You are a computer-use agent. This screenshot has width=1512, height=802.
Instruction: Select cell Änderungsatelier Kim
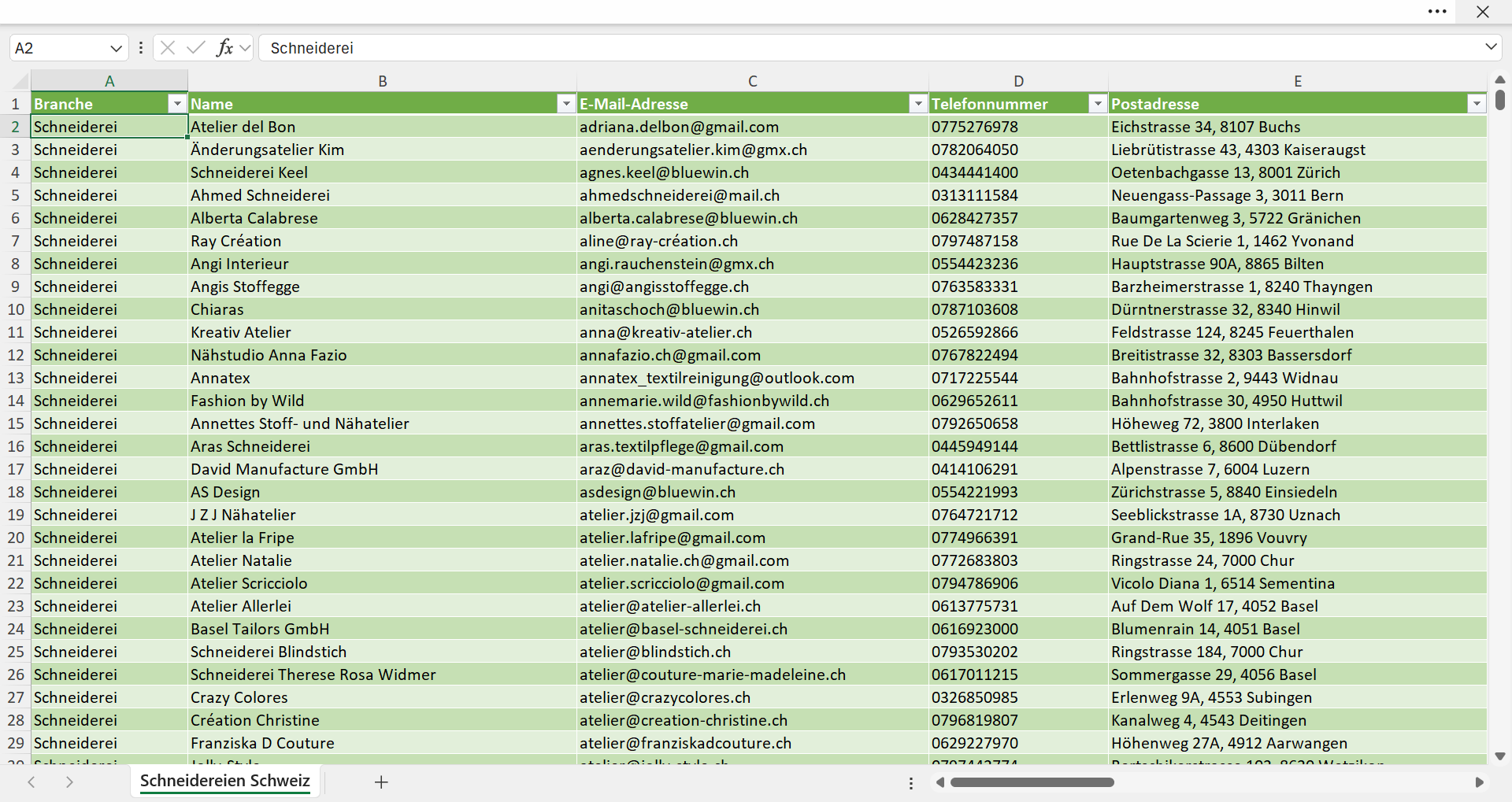tap(383, 150)
